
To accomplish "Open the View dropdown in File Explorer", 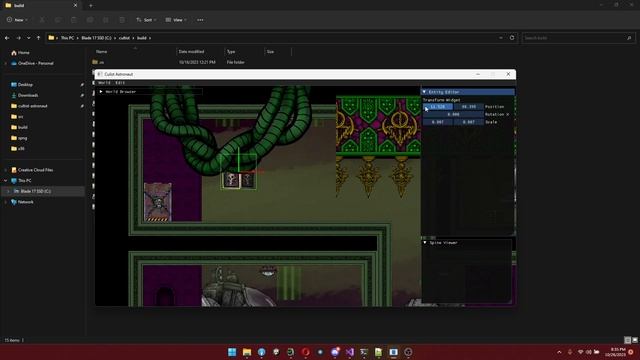I will coord(176,20).
